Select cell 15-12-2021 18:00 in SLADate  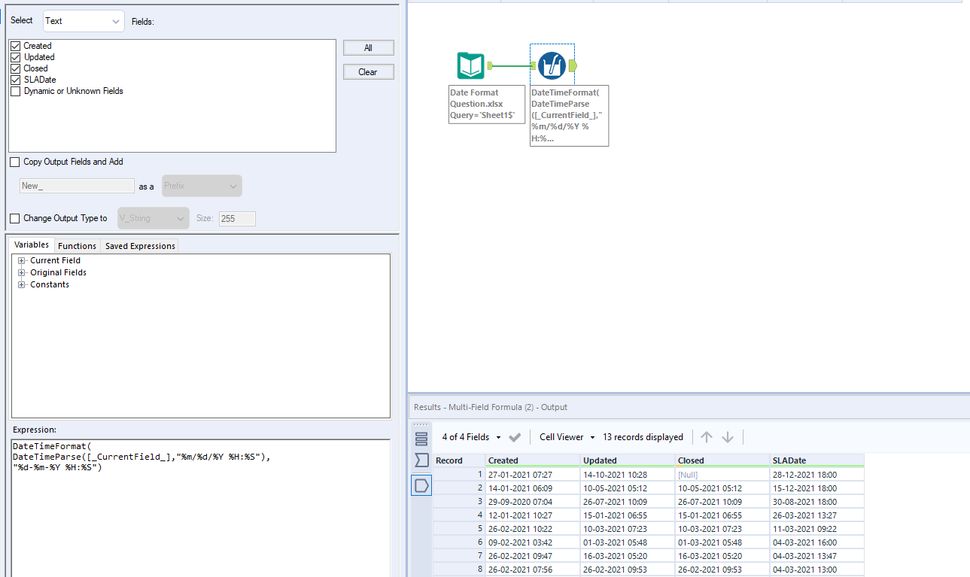(817, 489)
